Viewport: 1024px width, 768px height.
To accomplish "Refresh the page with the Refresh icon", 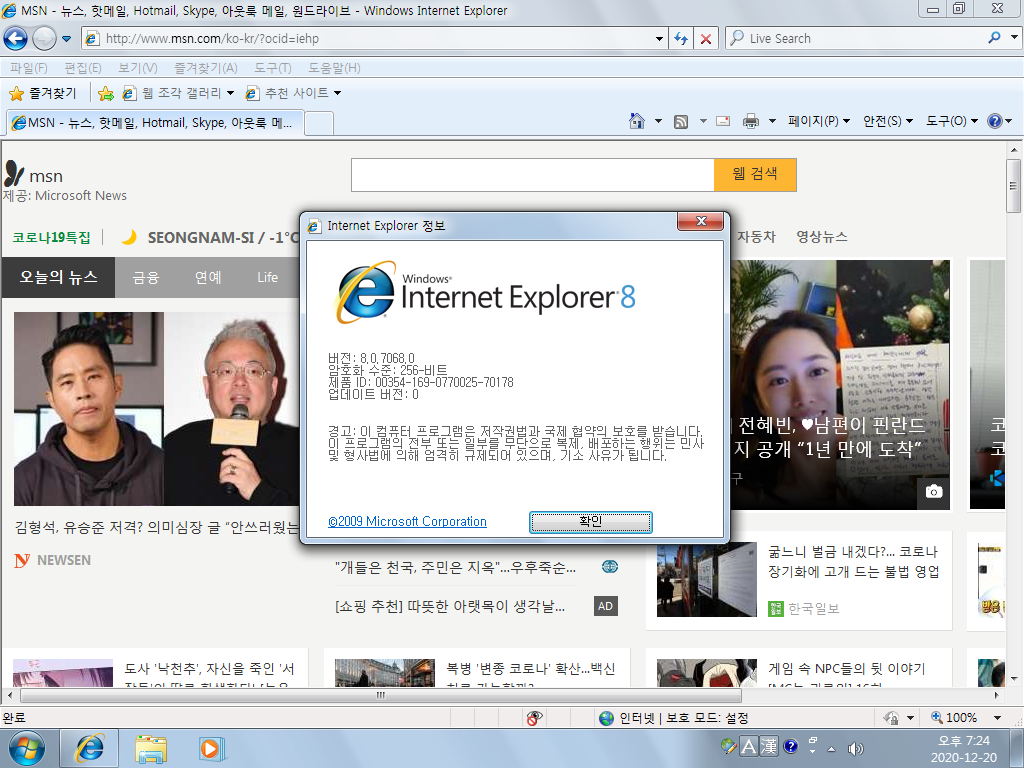I will (x=681, y=39).
